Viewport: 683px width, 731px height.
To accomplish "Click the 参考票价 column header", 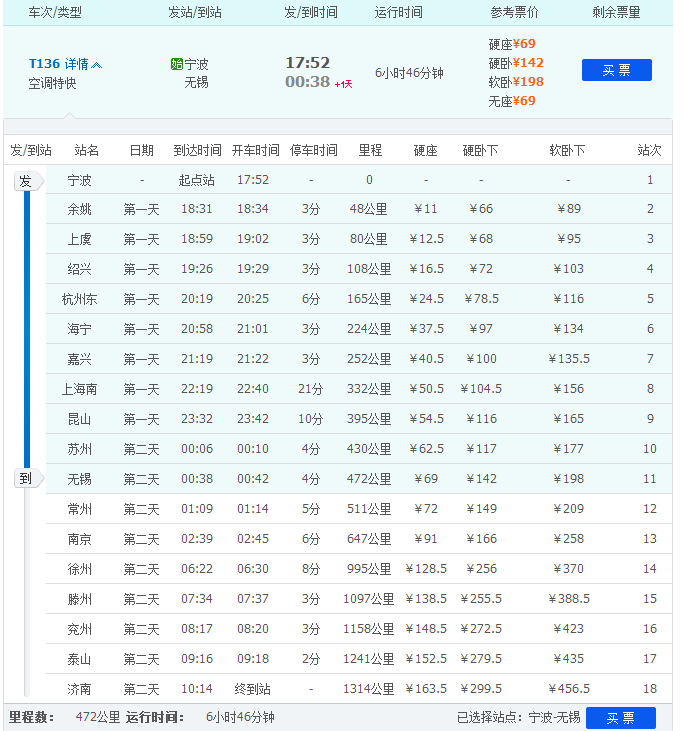I will pos(514,13).
